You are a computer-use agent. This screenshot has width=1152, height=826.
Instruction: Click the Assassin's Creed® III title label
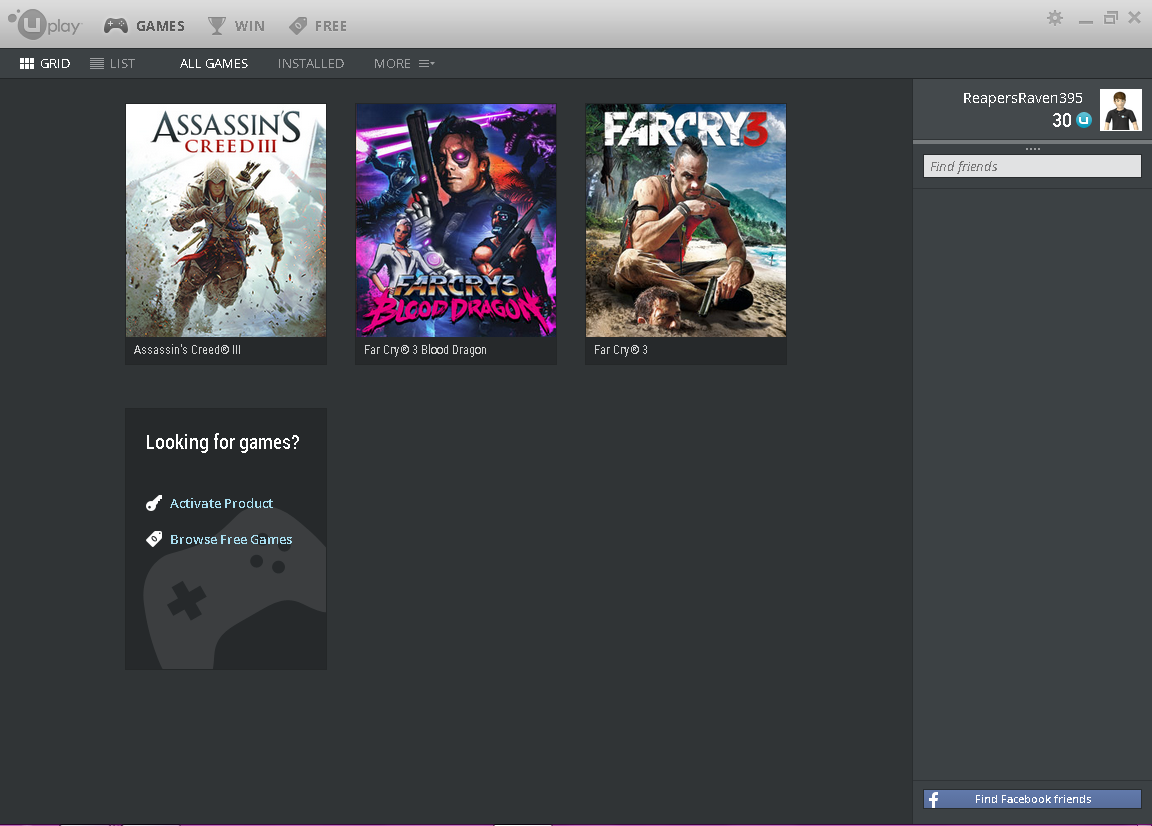click(x=187, y=350)
